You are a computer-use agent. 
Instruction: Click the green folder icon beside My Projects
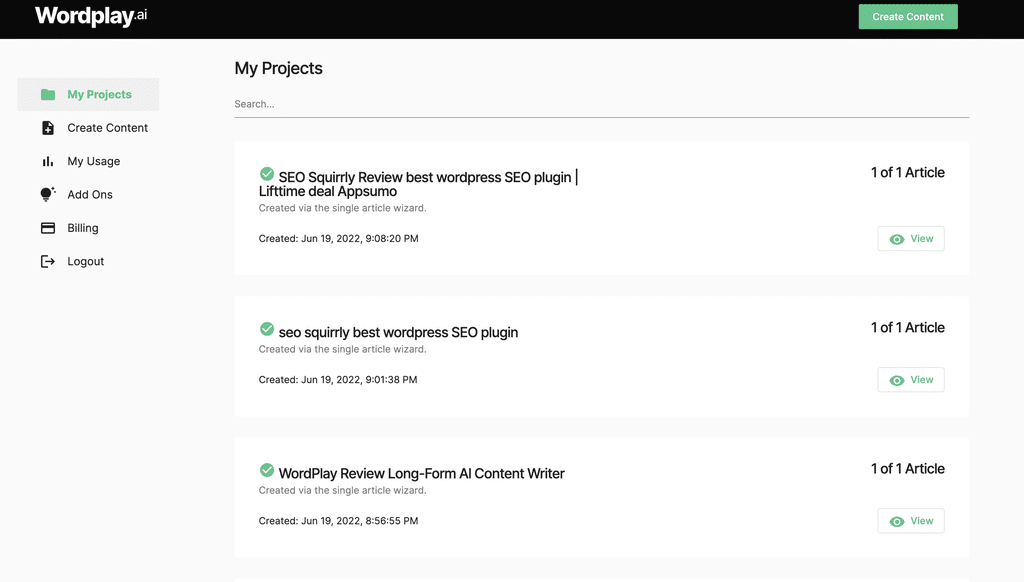48,95
